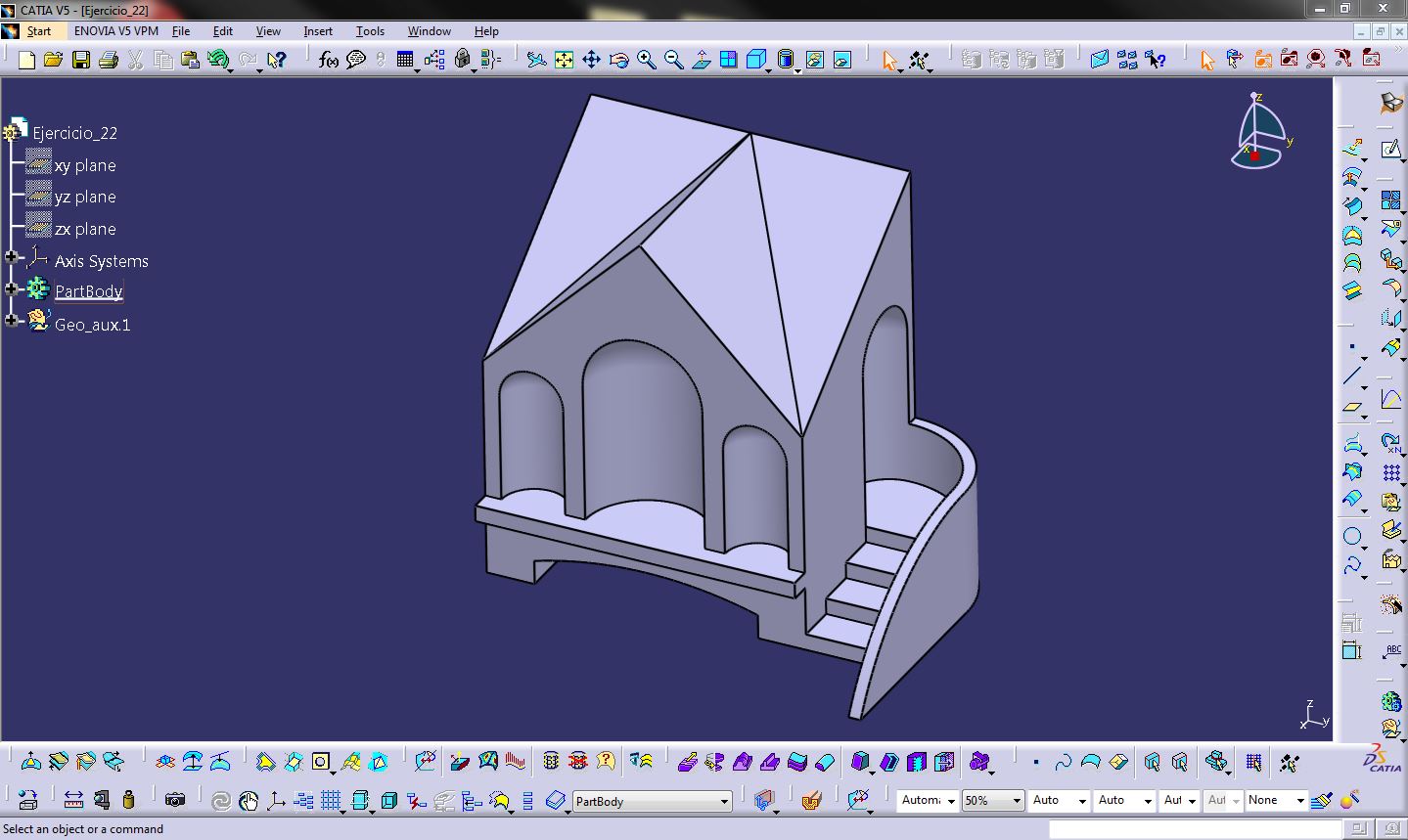Select xy plane in the tree
1408x840 pixels.
85,165
